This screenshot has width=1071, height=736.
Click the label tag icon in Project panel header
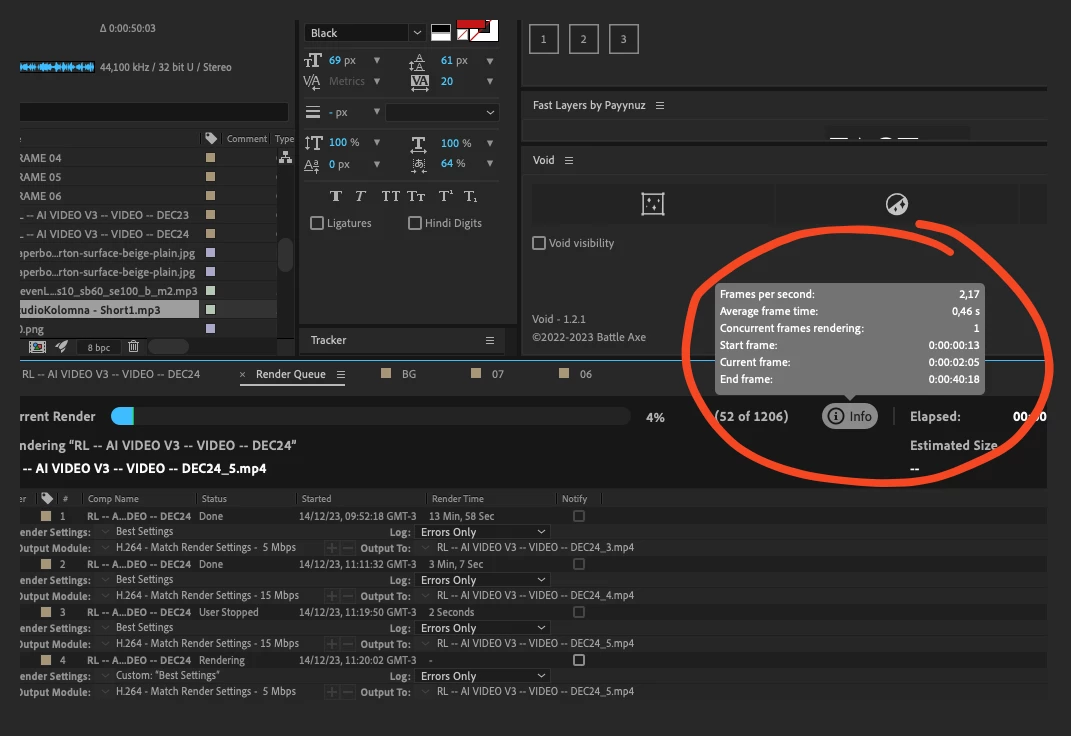pyautogui.click(x=211, y=139)
